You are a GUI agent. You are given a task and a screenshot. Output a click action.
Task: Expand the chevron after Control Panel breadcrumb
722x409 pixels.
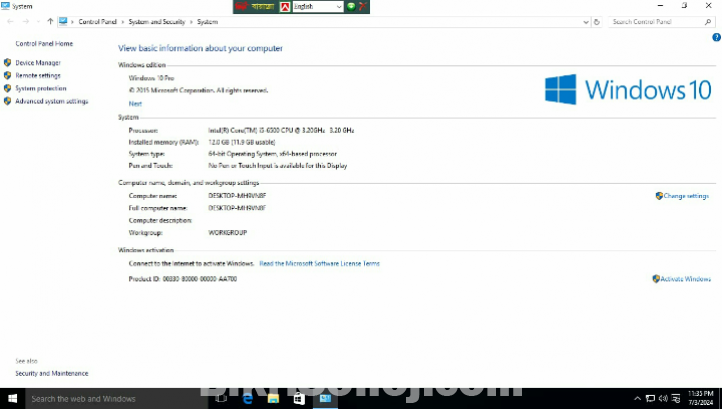(x=123, y=22)
